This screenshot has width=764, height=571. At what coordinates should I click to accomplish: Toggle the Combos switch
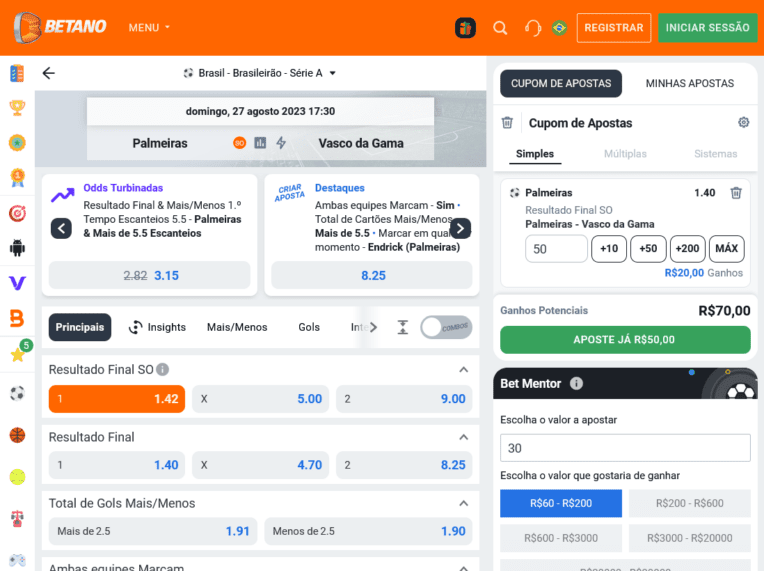446,327
